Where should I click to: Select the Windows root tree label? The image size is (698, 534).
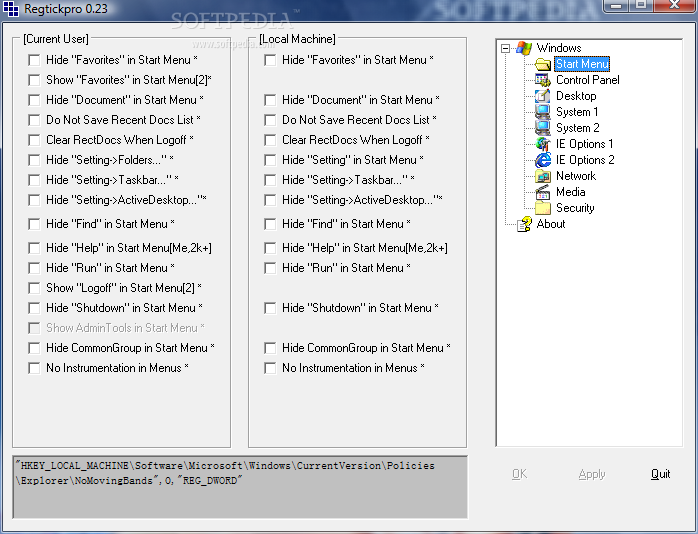point(559,48)
